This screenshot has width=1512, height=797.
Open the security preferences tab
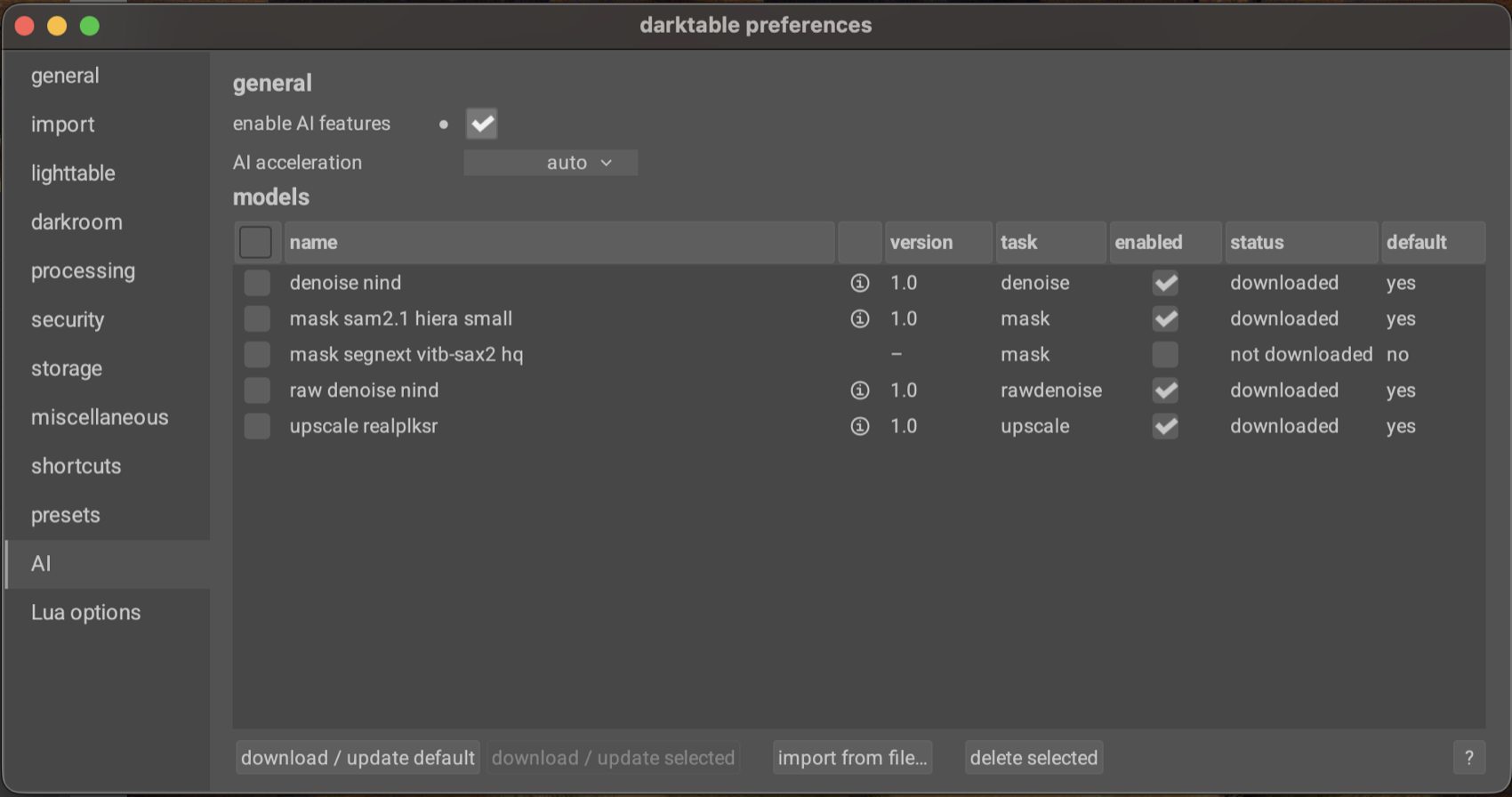click(x=107, y=320)
